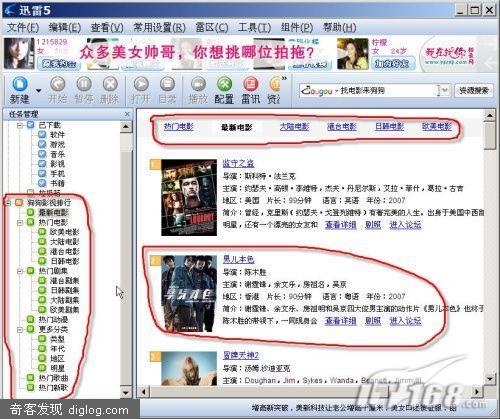500x419 pixels.
Task: Click the 日韩电影 icon in sidebar tree
Action: coord(42,261)
